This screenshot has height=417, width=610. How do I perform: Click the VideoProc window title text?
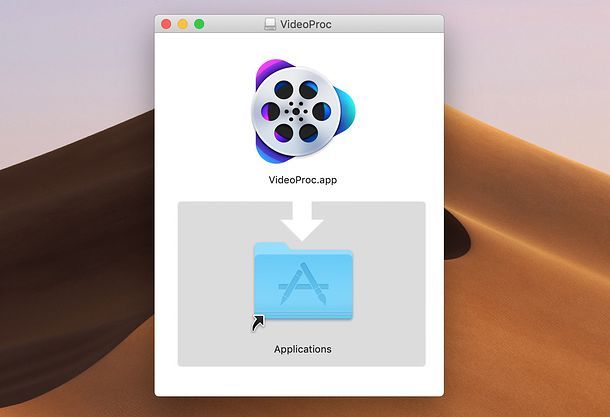tap(306, 24)
